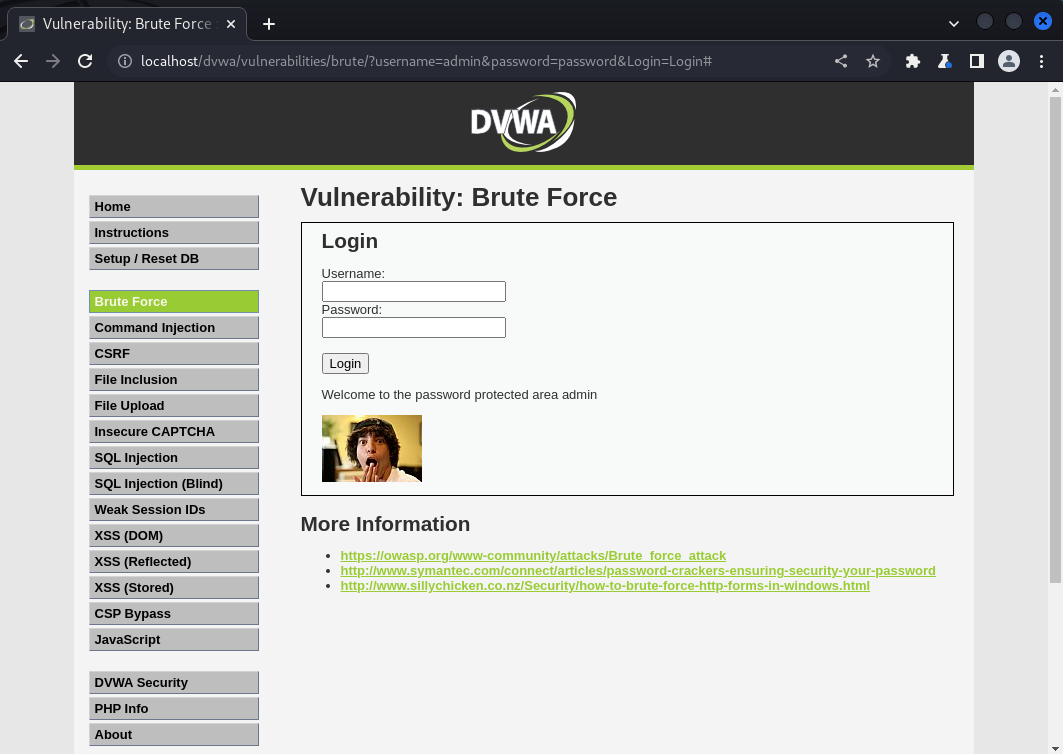The width and height of the screenshot is (1063, 754).
Task: Follow the Symantec password crackers link
Action: [637, 570]
